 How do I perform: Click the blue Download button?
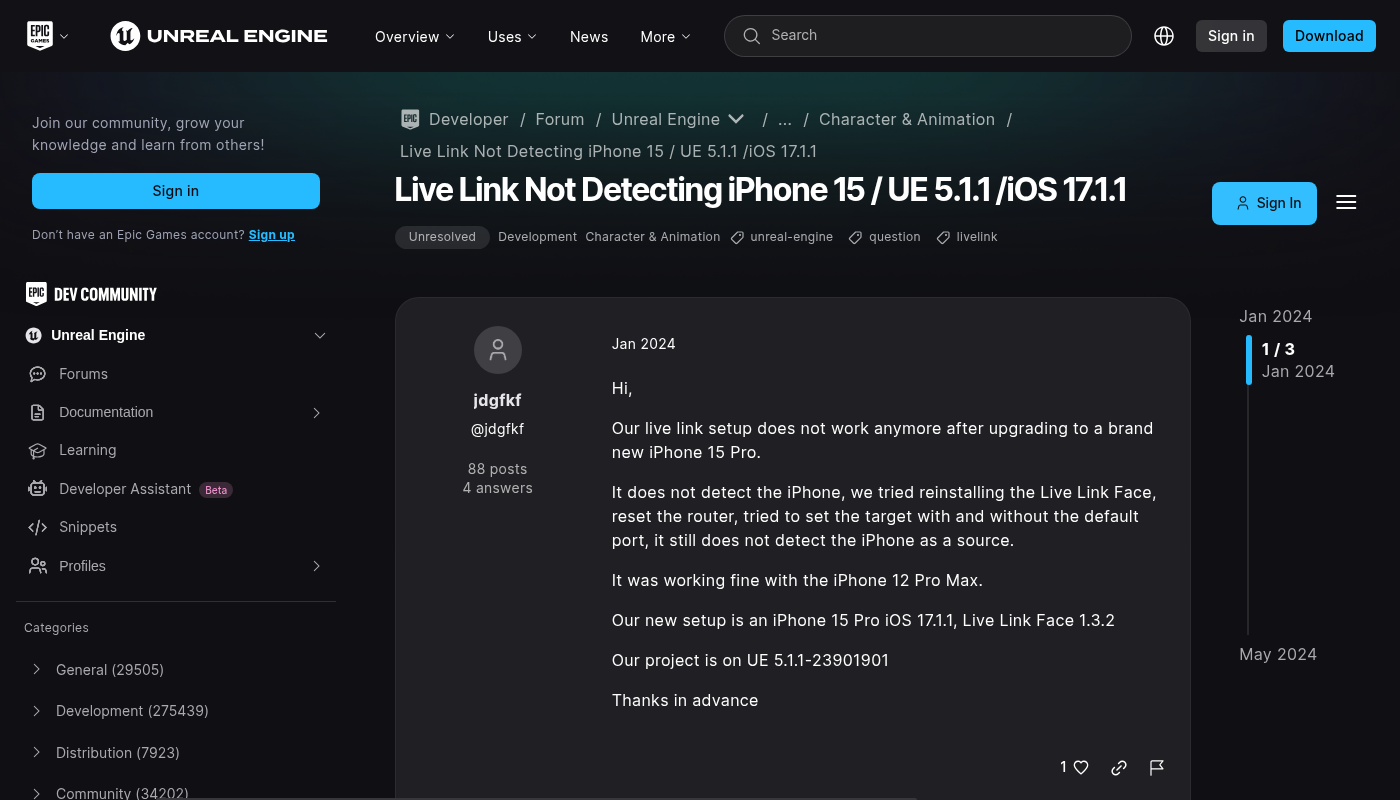tap(1328, 36)
